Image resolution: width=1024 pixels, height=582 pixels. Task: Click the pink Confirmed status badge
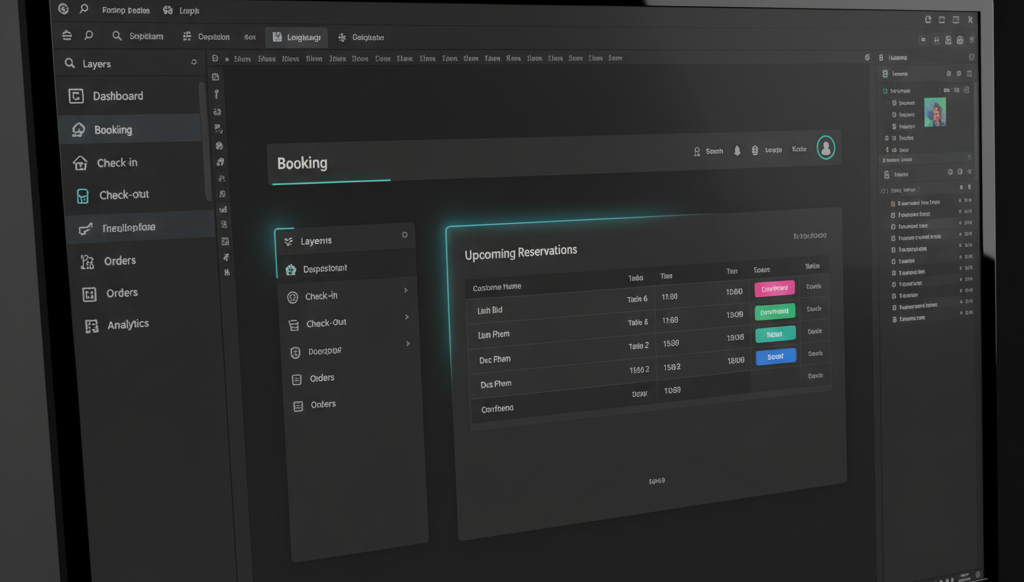775,289
